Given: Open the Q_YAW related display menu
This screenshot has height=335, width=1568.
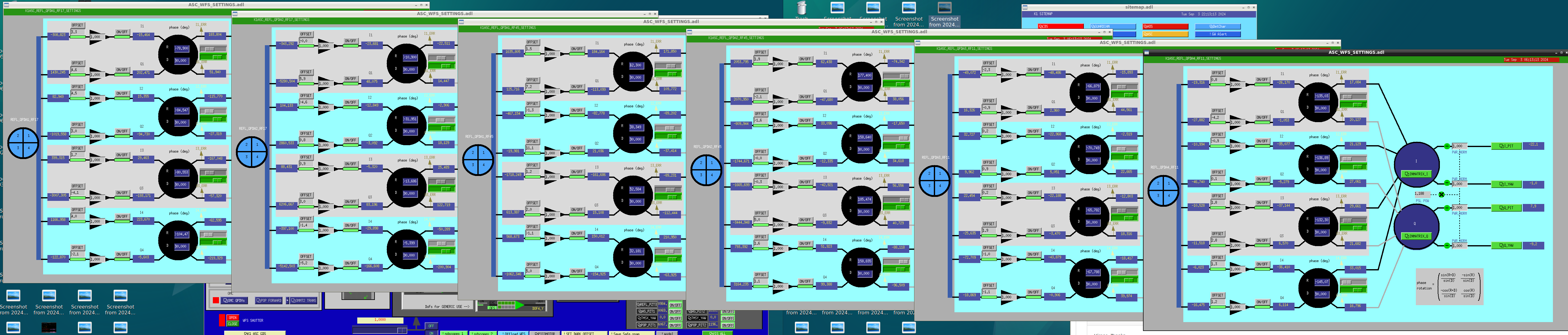Looking at the screenshot, I should [1506, 245].
